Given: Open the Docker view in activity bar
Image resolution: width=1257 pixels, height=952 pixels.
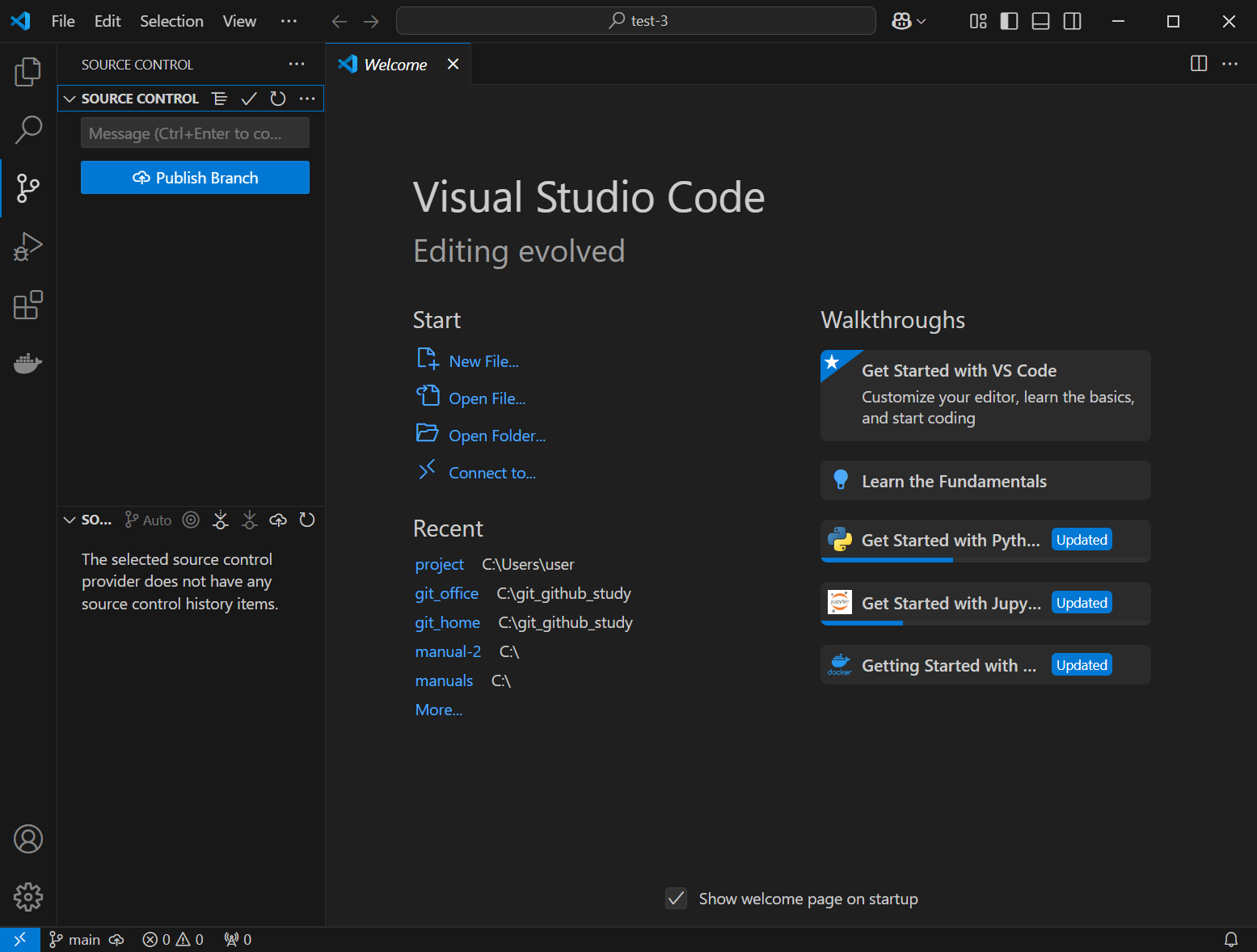Looking at the screenshot, I should (27, 364).
